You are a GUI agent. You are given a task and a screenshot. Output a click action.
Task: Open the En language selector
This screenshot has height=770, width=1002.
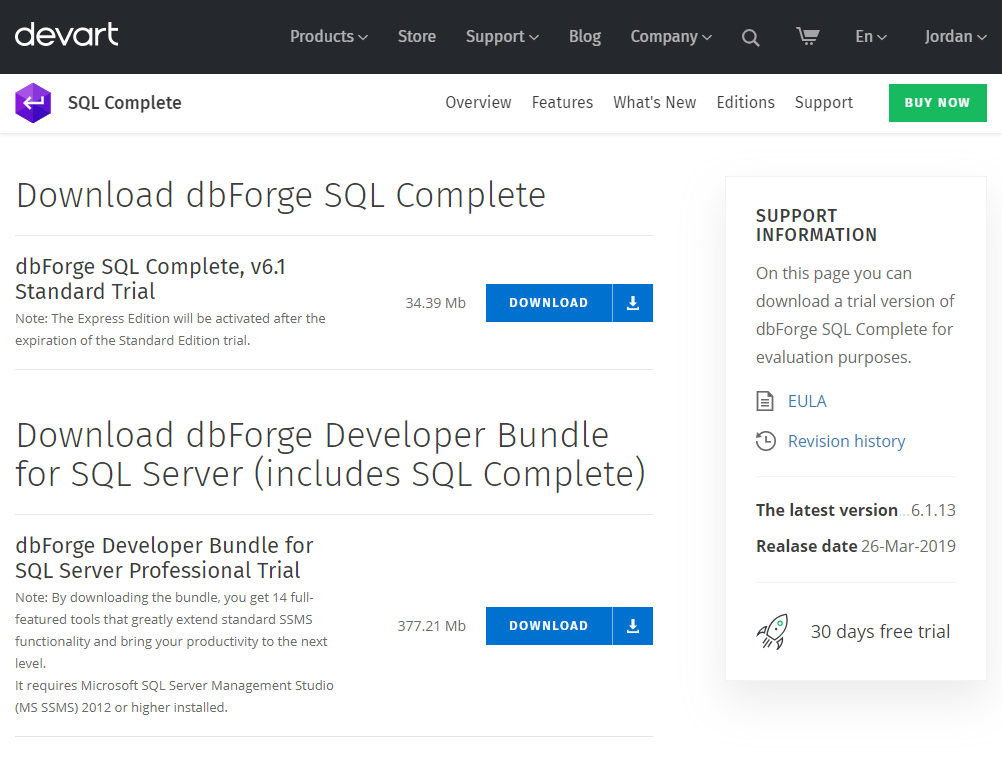(x=871, y=36)
